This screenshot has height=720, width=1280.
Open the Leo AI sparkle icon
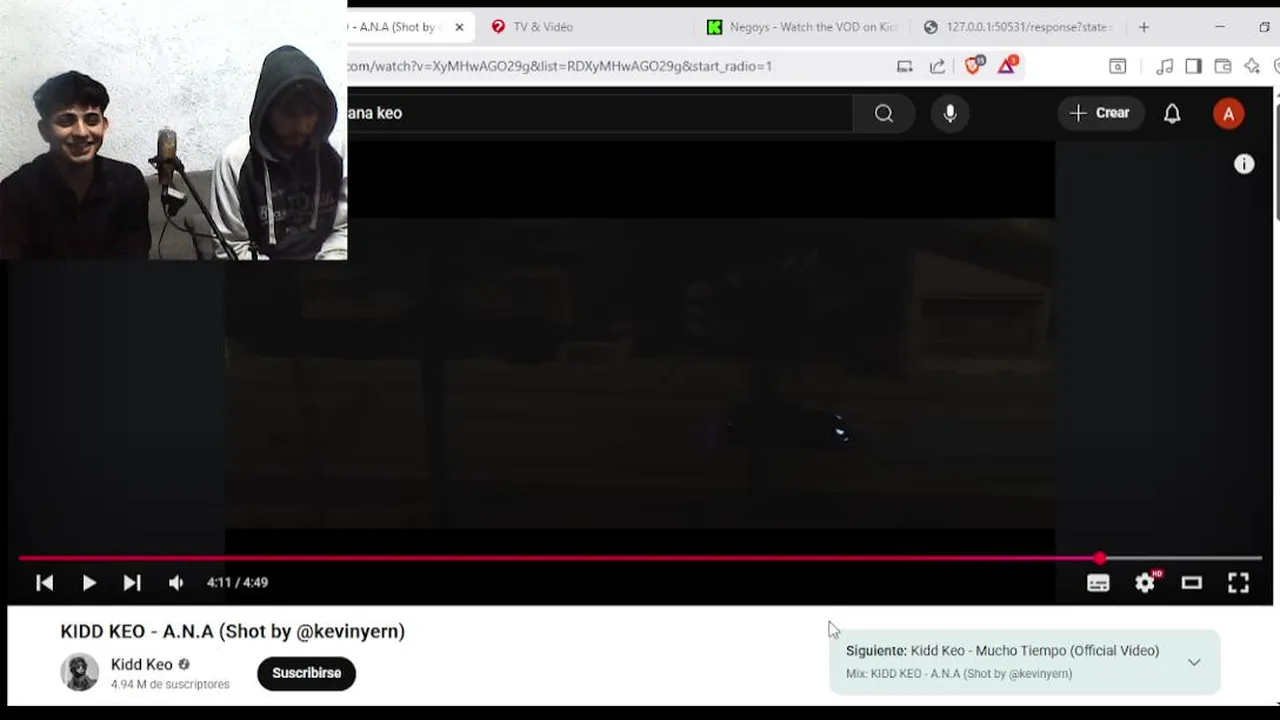(1252, 66)
